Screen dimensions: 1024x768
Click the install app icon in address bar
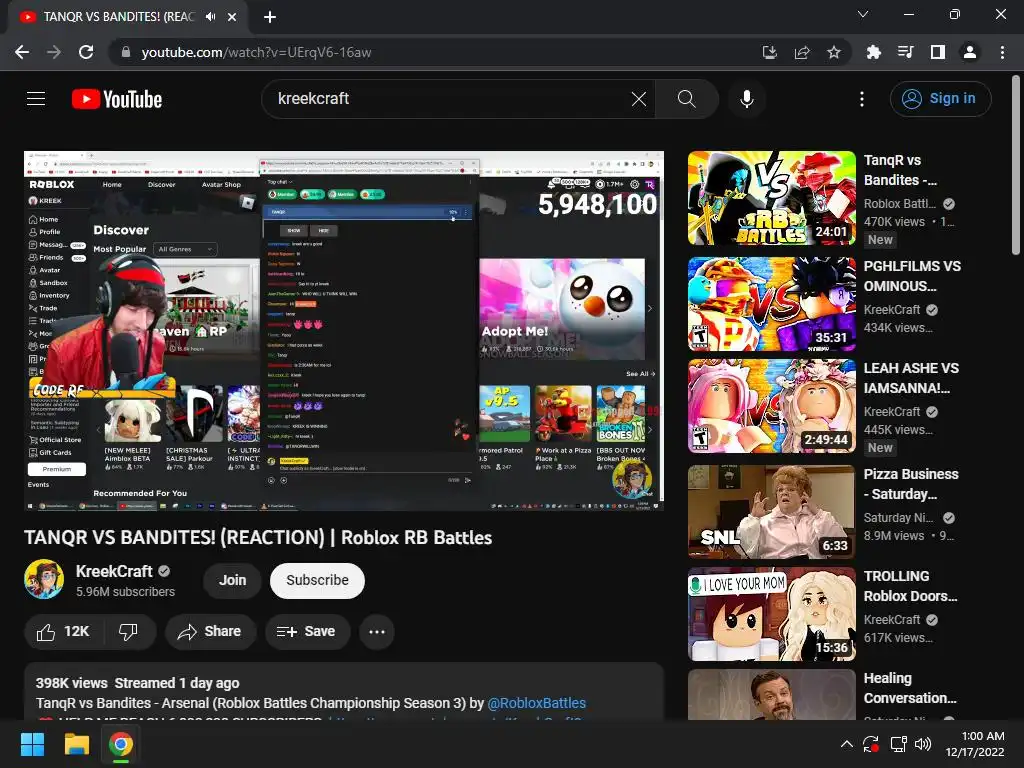click(770, 52)
